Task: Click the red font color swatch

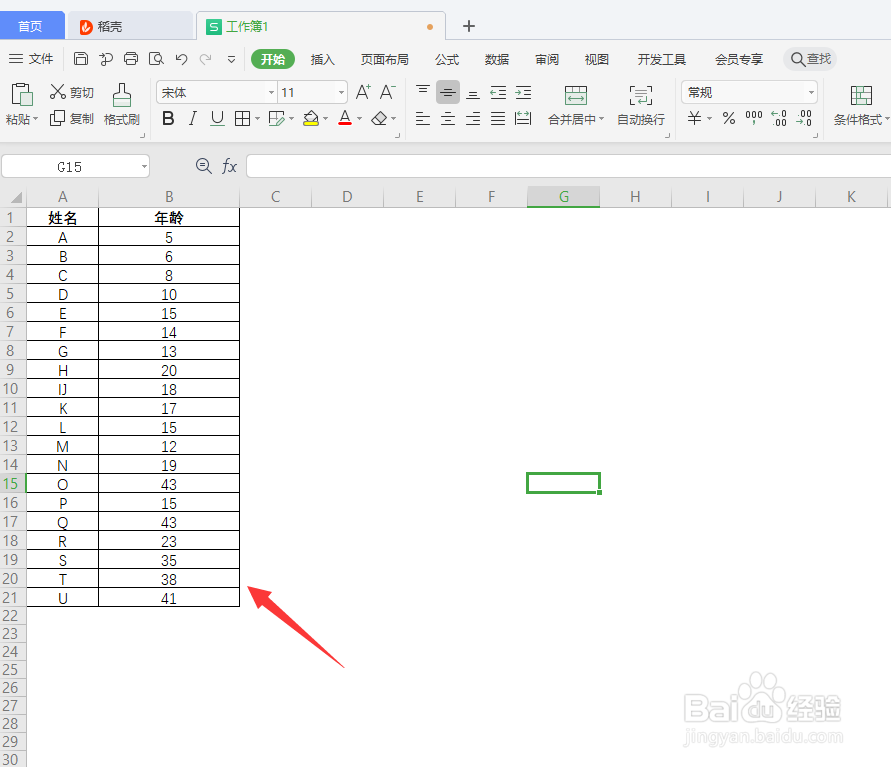Action: (345, 118)
